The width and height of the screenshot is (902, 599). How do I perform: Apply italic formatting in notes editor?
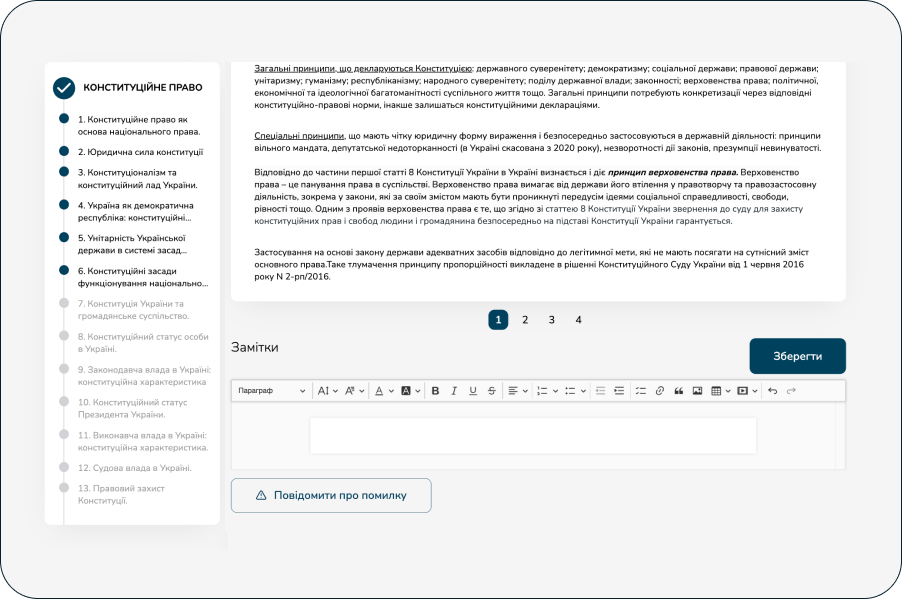(454, 391)
